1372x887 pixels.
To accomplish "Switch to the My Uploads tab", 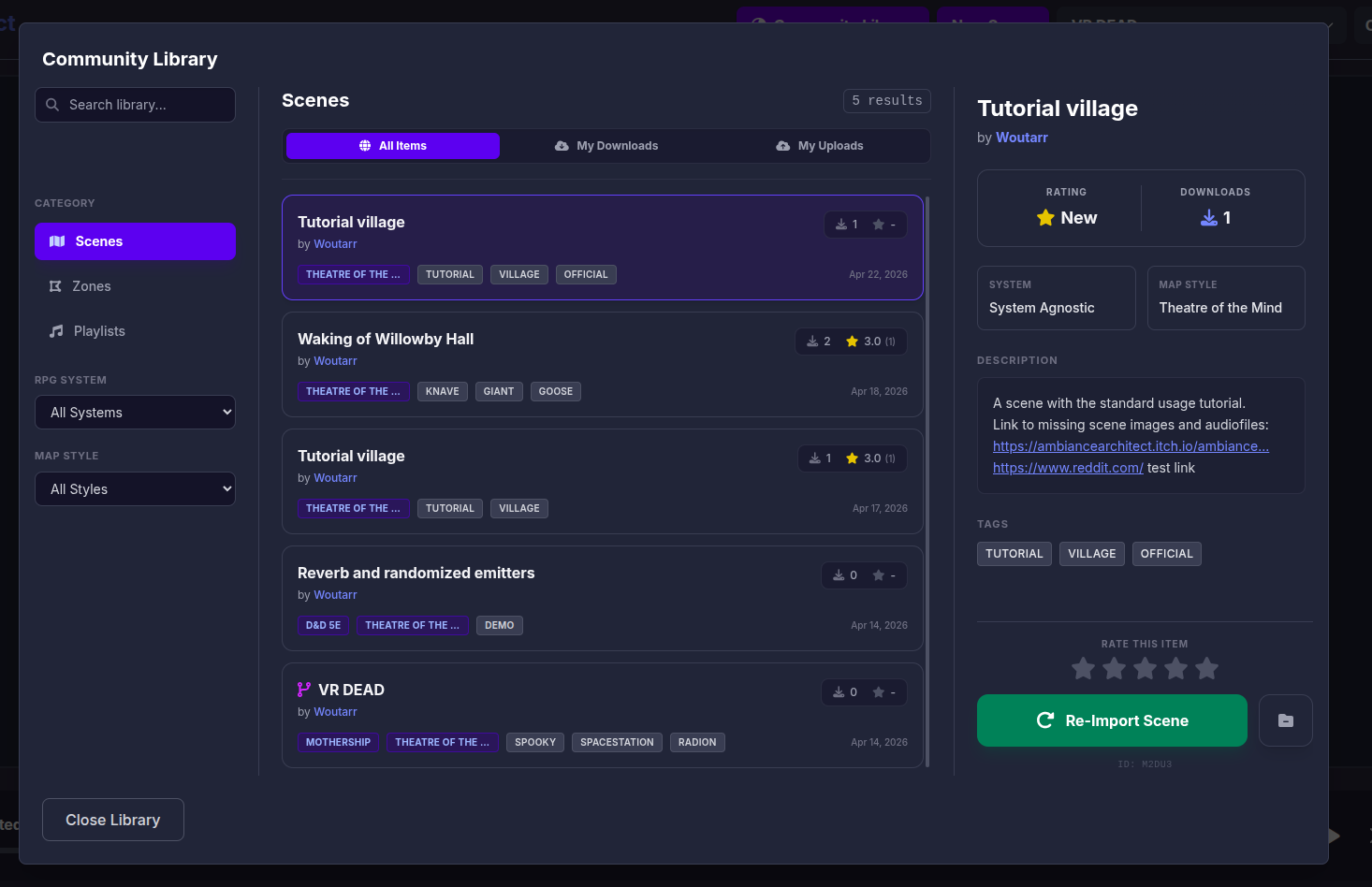I will click(x=820, y=146).
